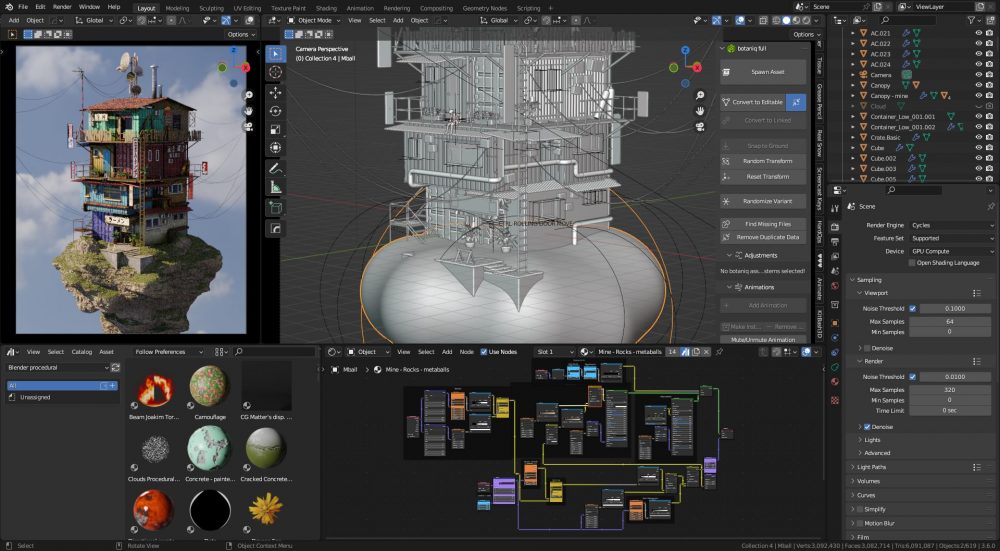The image size is (1000, 551).
Task: Click the Convert to Editable button
Action: [x=753, y=102]
